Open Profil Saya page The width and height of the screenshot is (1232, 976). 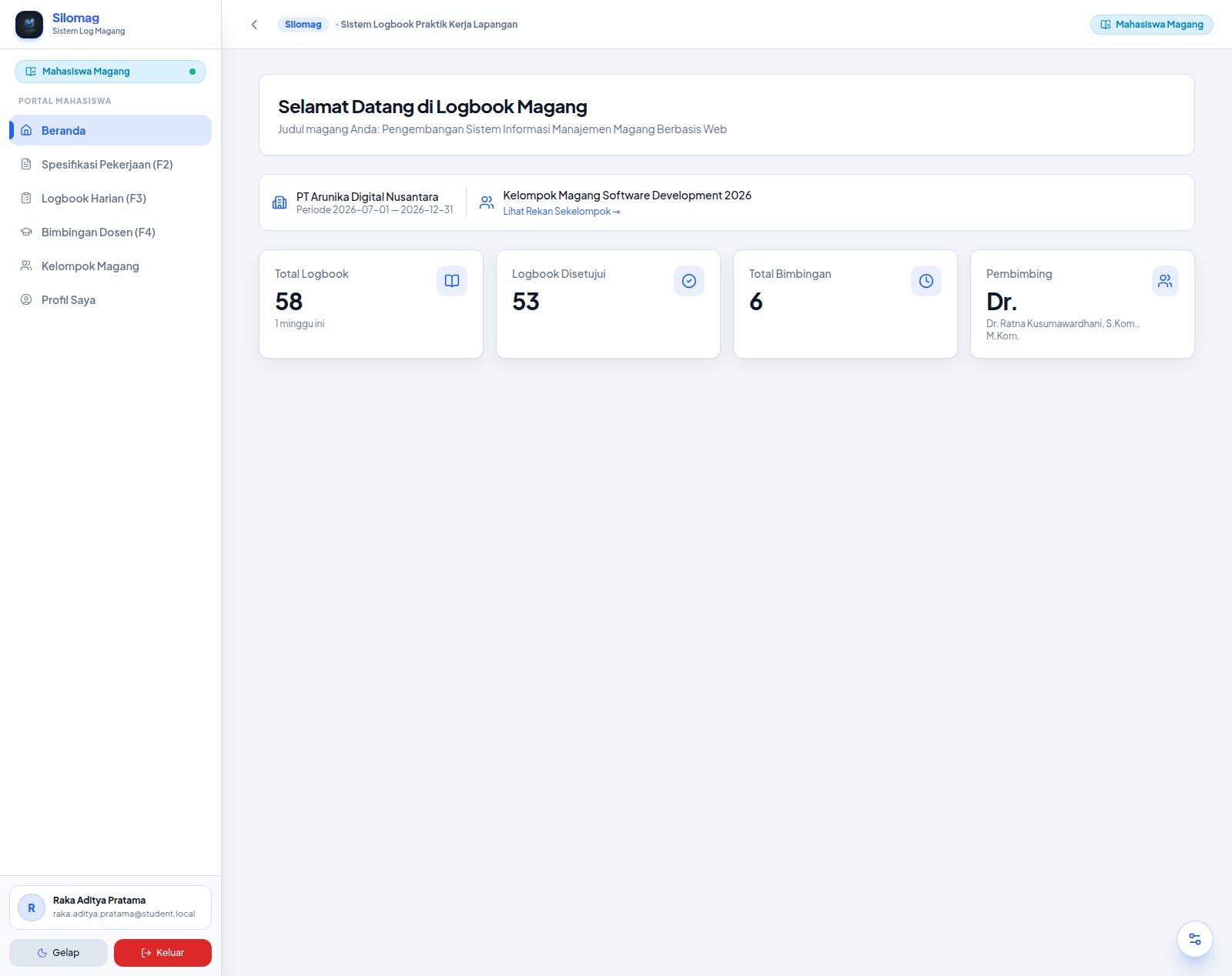coord(111,299)
